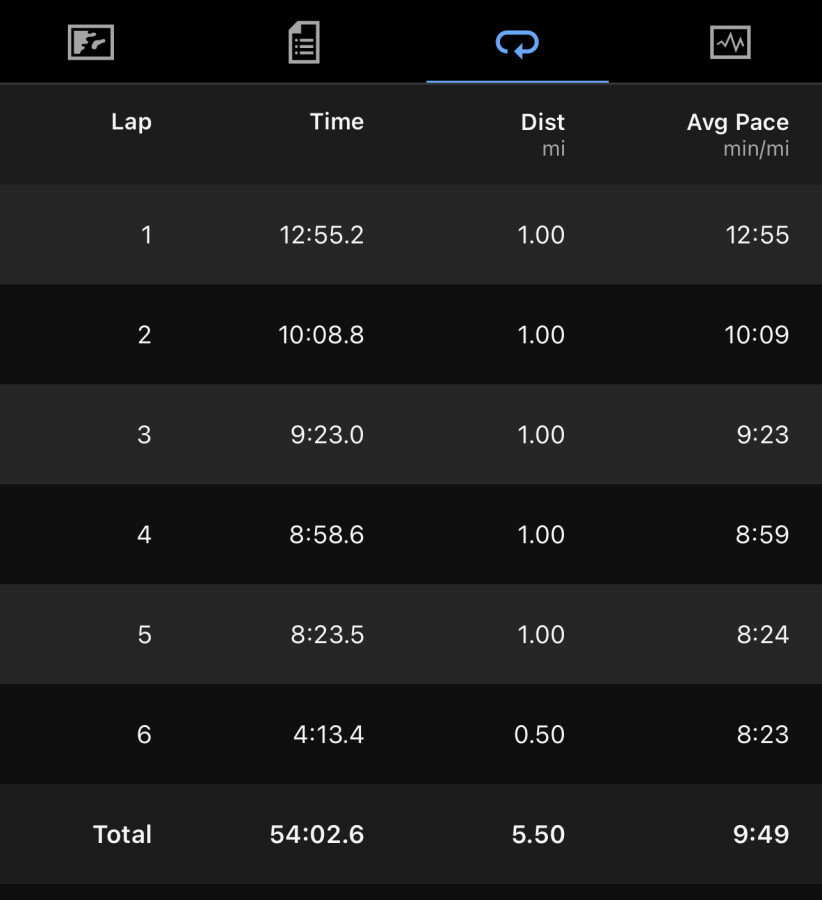Click lap 6 distance 0.50
This screenshot has width=822, height=900.
click(x=539, y=734)
